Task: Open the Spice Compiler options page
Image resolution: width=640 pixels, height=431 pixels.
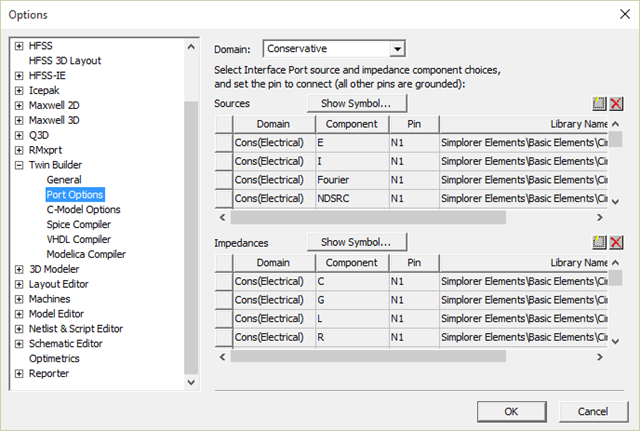Action: click(x=79, y=225)
